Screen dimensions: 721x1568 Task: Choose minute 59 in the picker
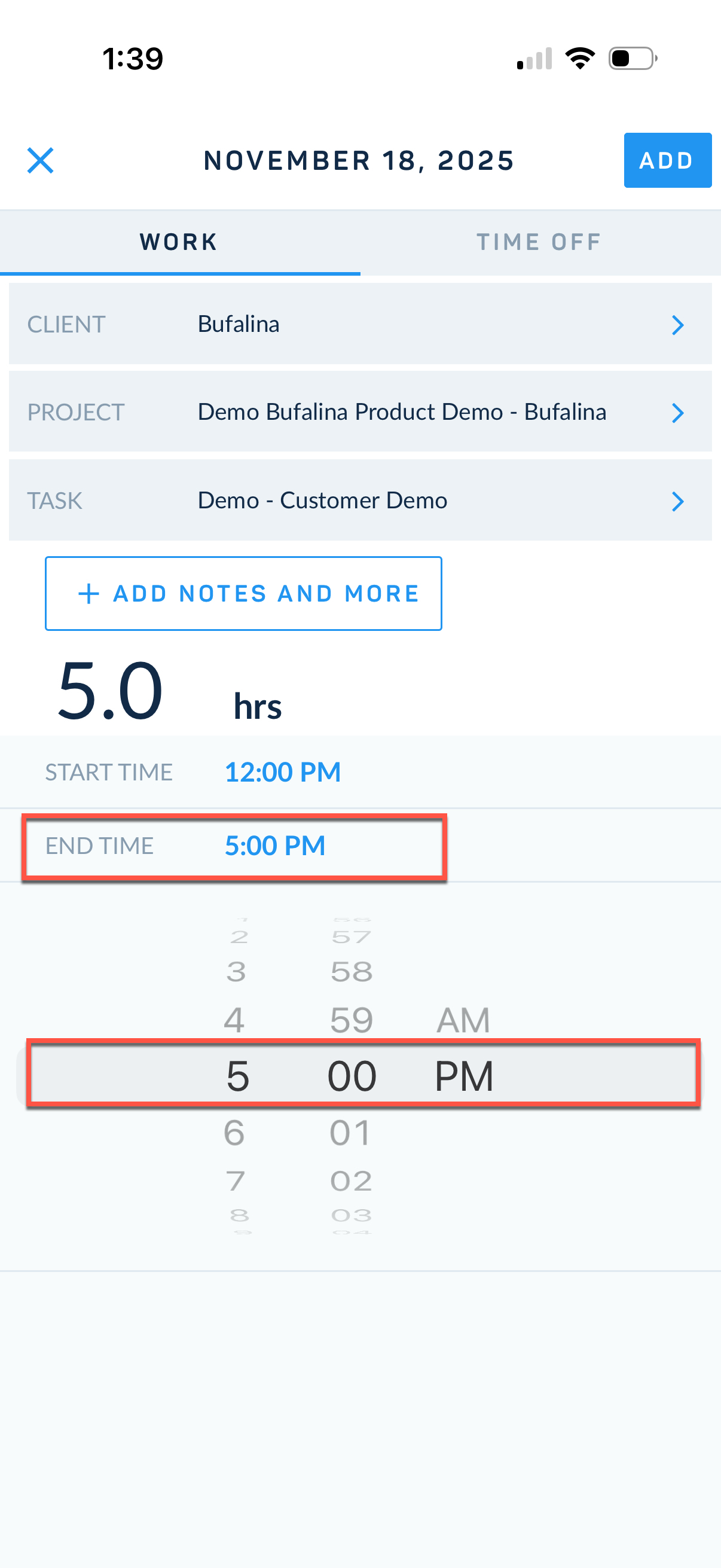[351, 1020]
